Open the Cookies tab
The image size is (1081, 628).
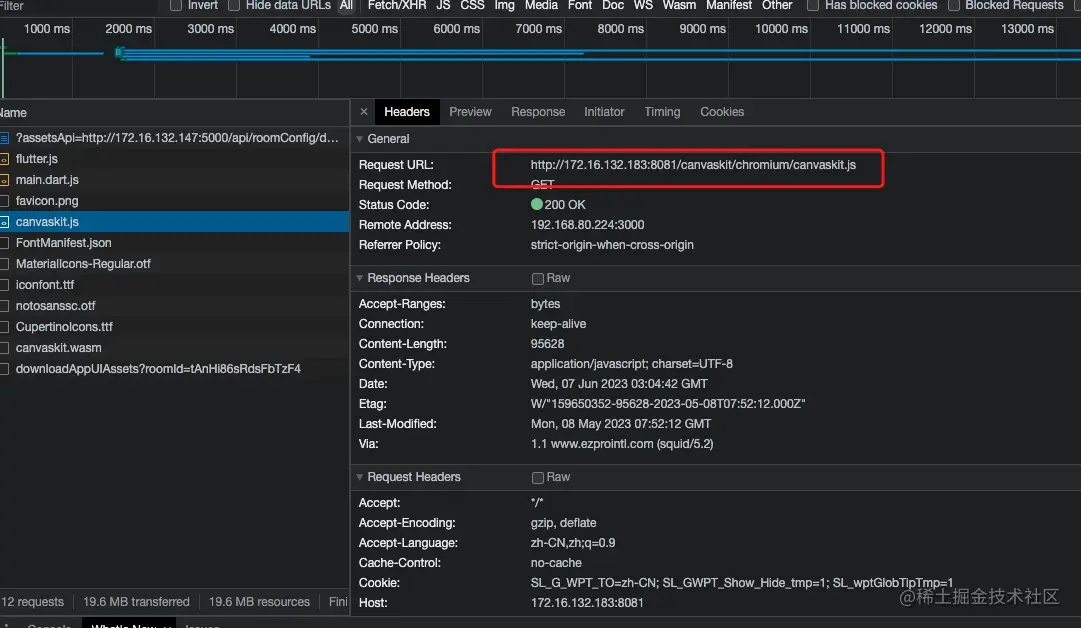[x=722, y=112]
